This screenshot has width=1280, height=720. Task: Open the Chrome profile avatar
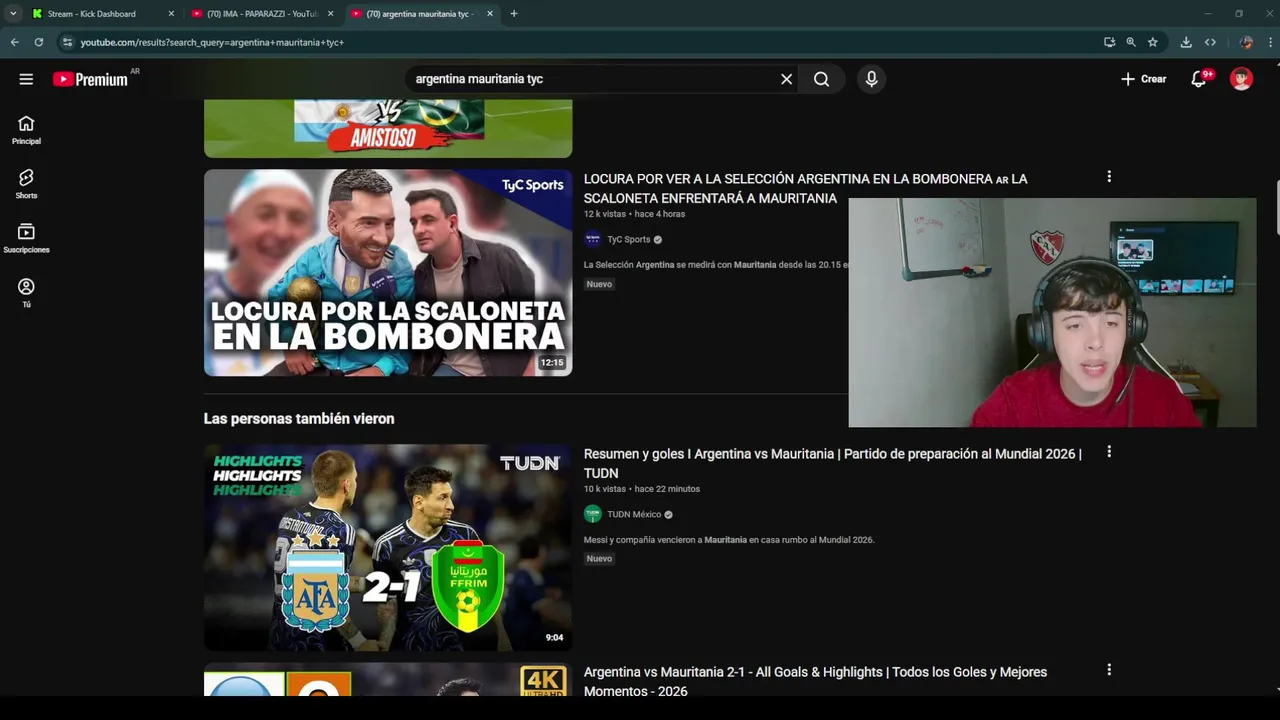pyautogui.click(x=1246, y=42)
